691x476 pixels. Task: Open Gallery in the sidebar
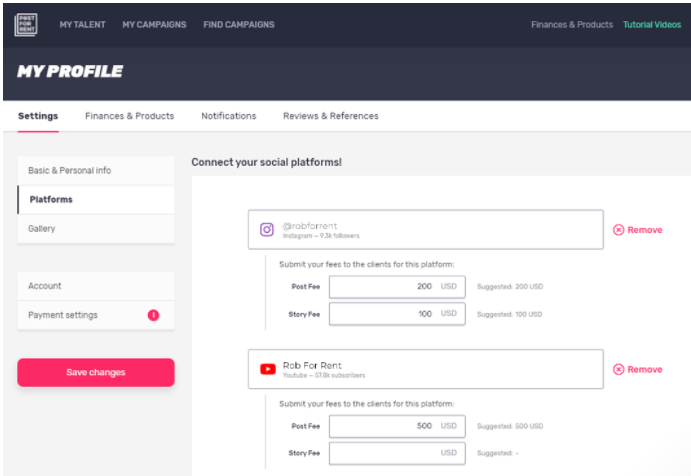point(96,229)
